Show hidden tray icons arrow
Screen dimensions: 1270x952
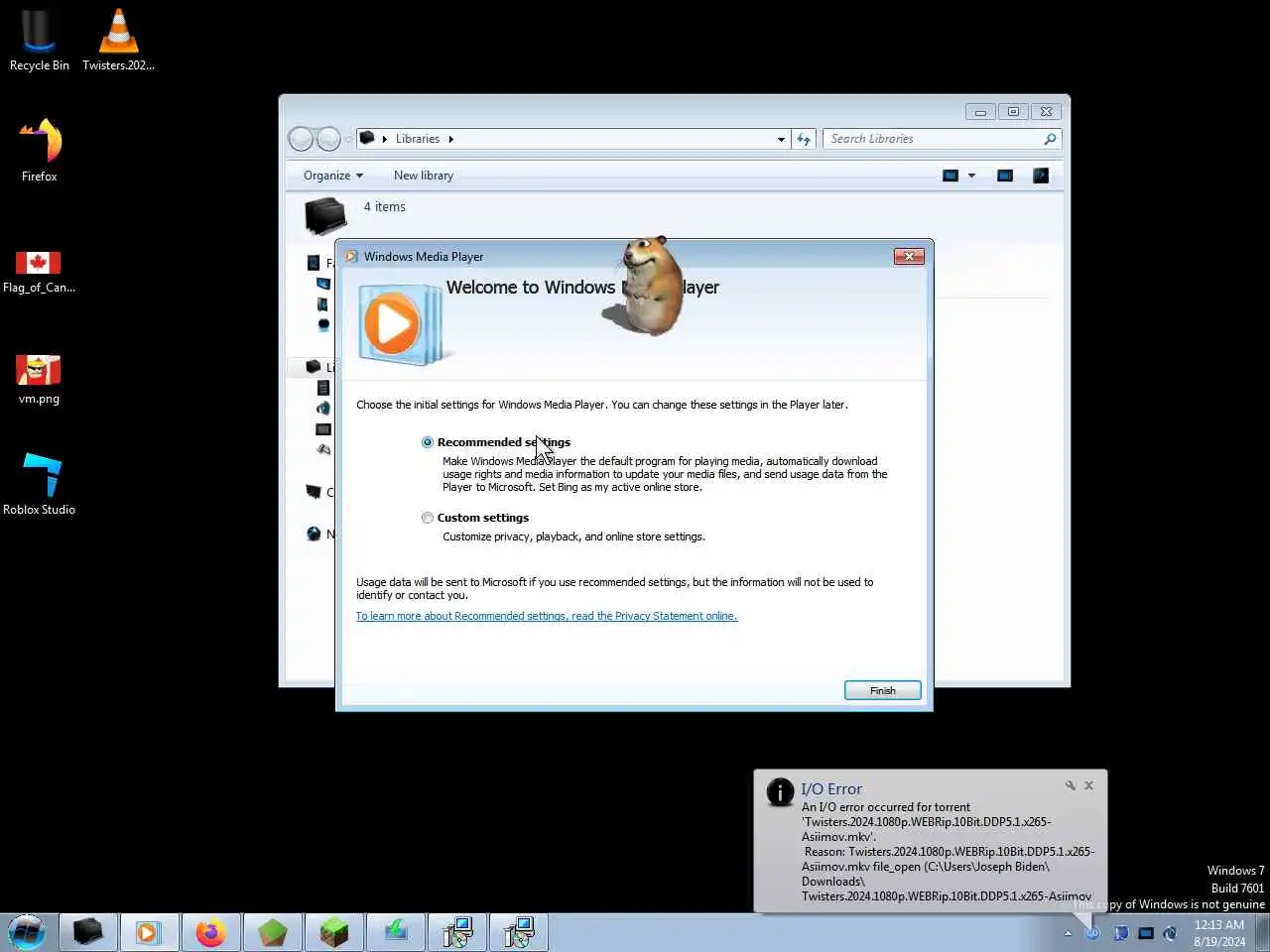pyautogui.click(x=1068, y=933)
